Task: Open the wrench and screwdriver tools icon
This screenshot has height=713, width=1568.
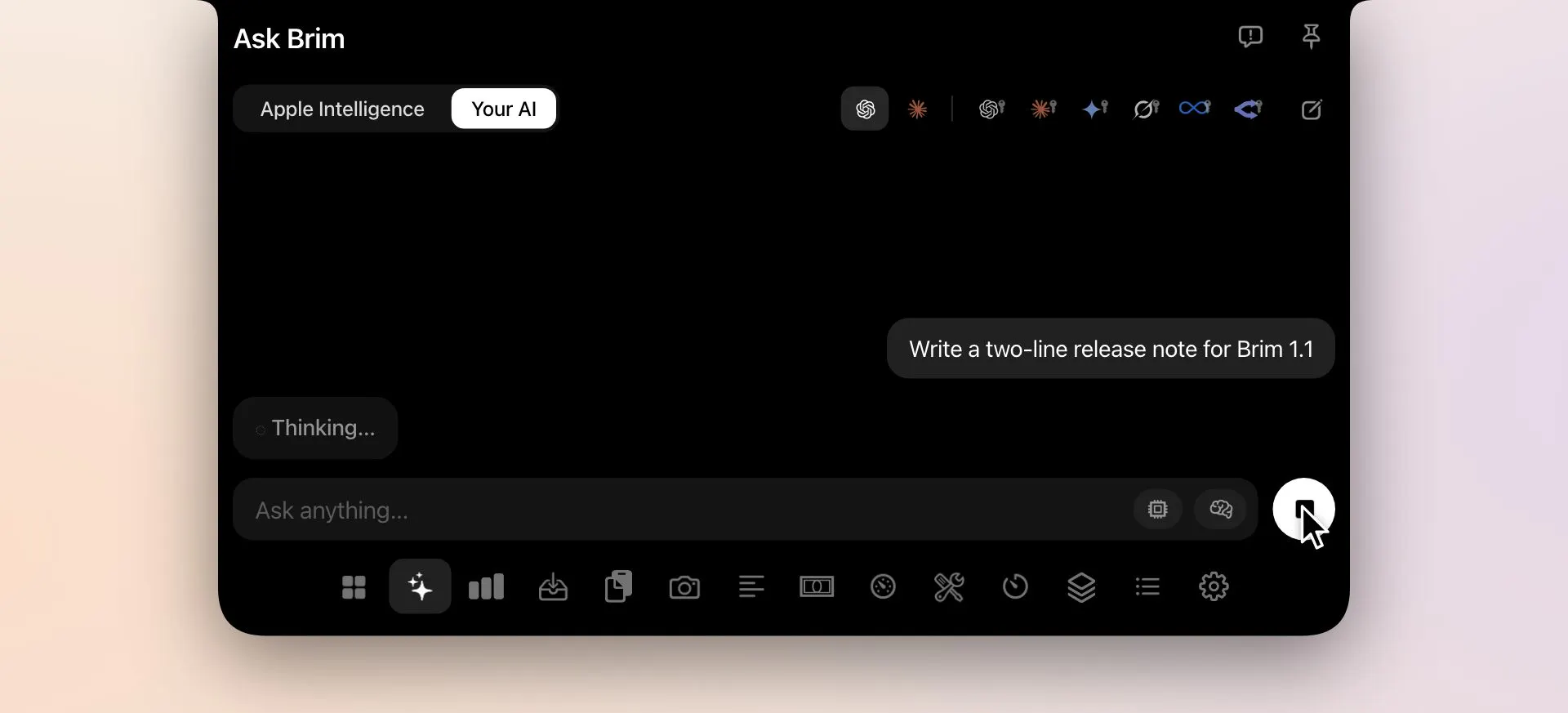Action: coord(949,586)
